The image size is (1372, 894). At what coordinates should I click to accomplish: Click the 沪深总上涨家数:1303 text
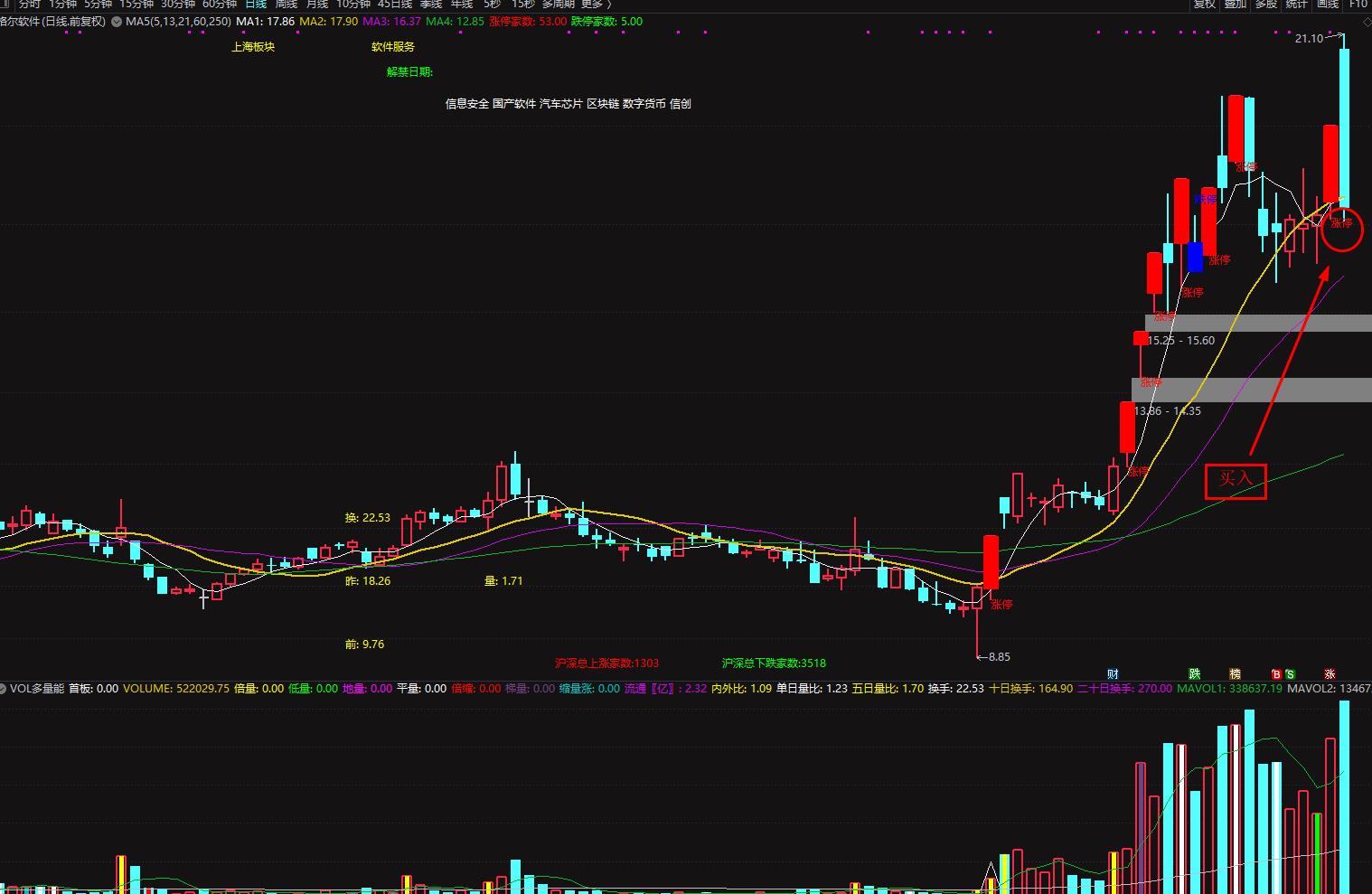(x=607, y=663)
